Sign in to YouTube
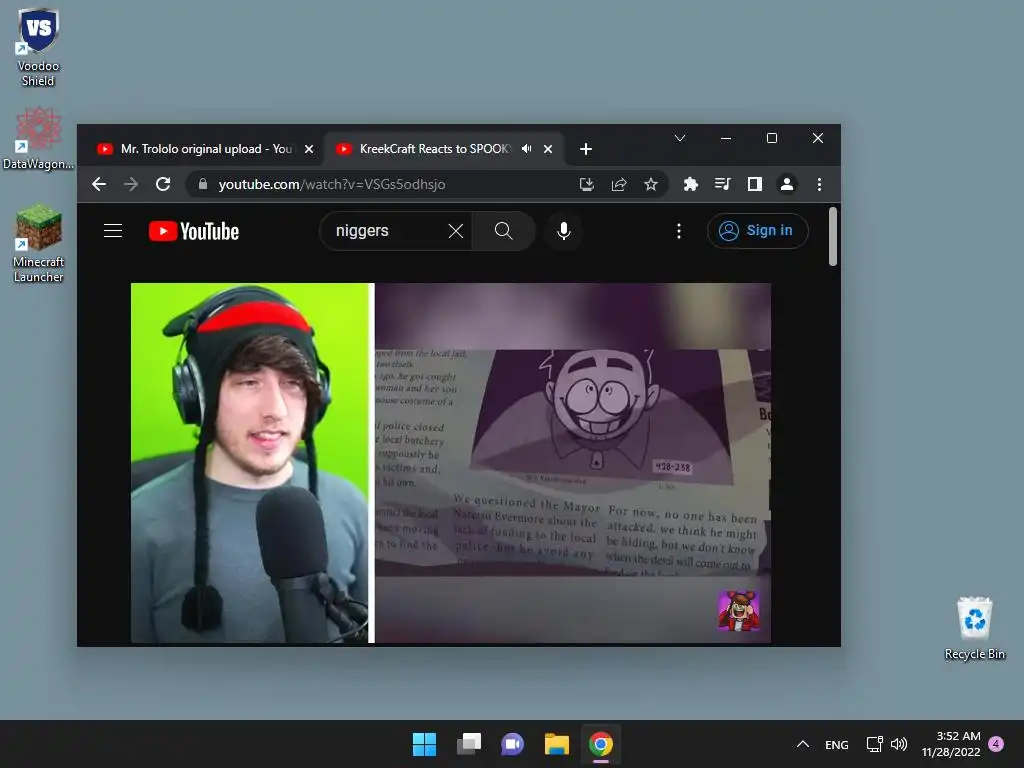This screenshot has width=1024, height=768. [x=757, y=231]
